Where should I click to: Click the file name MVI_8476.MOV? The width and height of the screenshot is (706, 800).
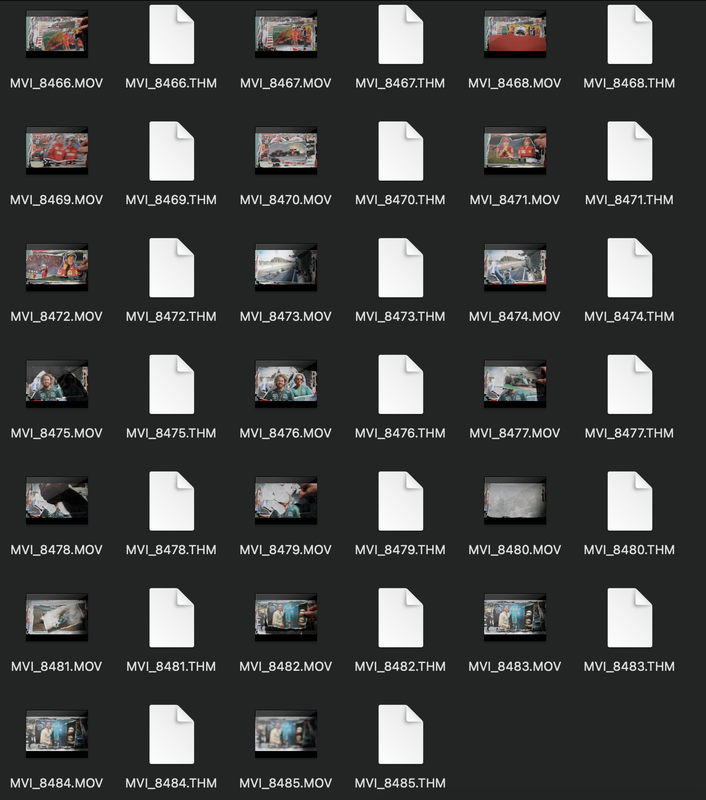pos(286,433)
